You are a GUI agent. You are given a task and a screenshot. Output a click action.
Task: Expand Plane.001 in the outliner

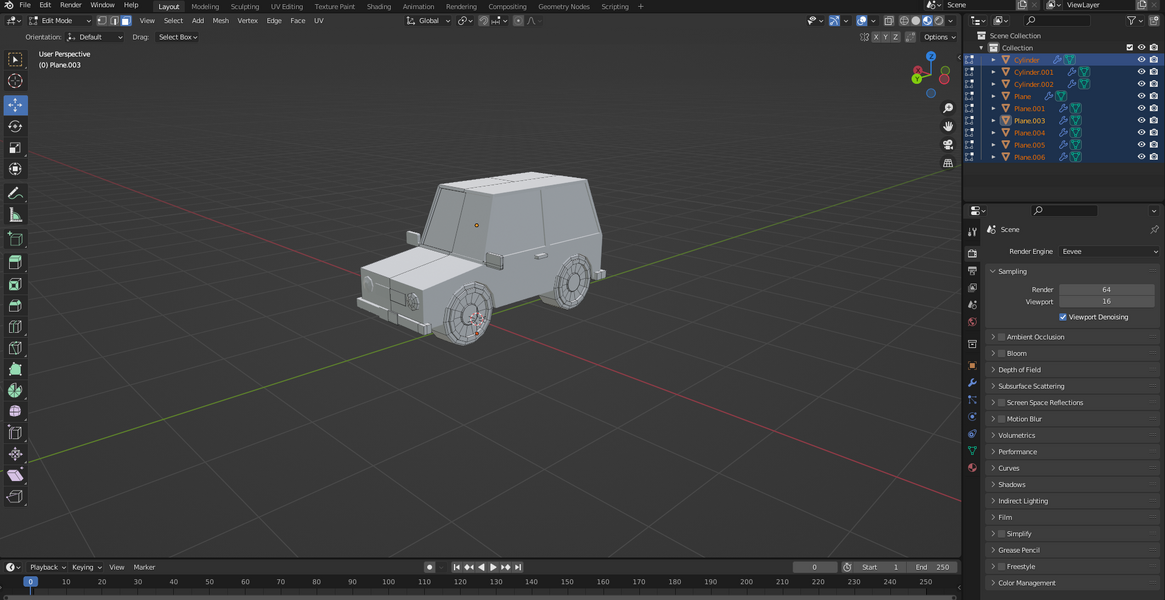(993, 108)
